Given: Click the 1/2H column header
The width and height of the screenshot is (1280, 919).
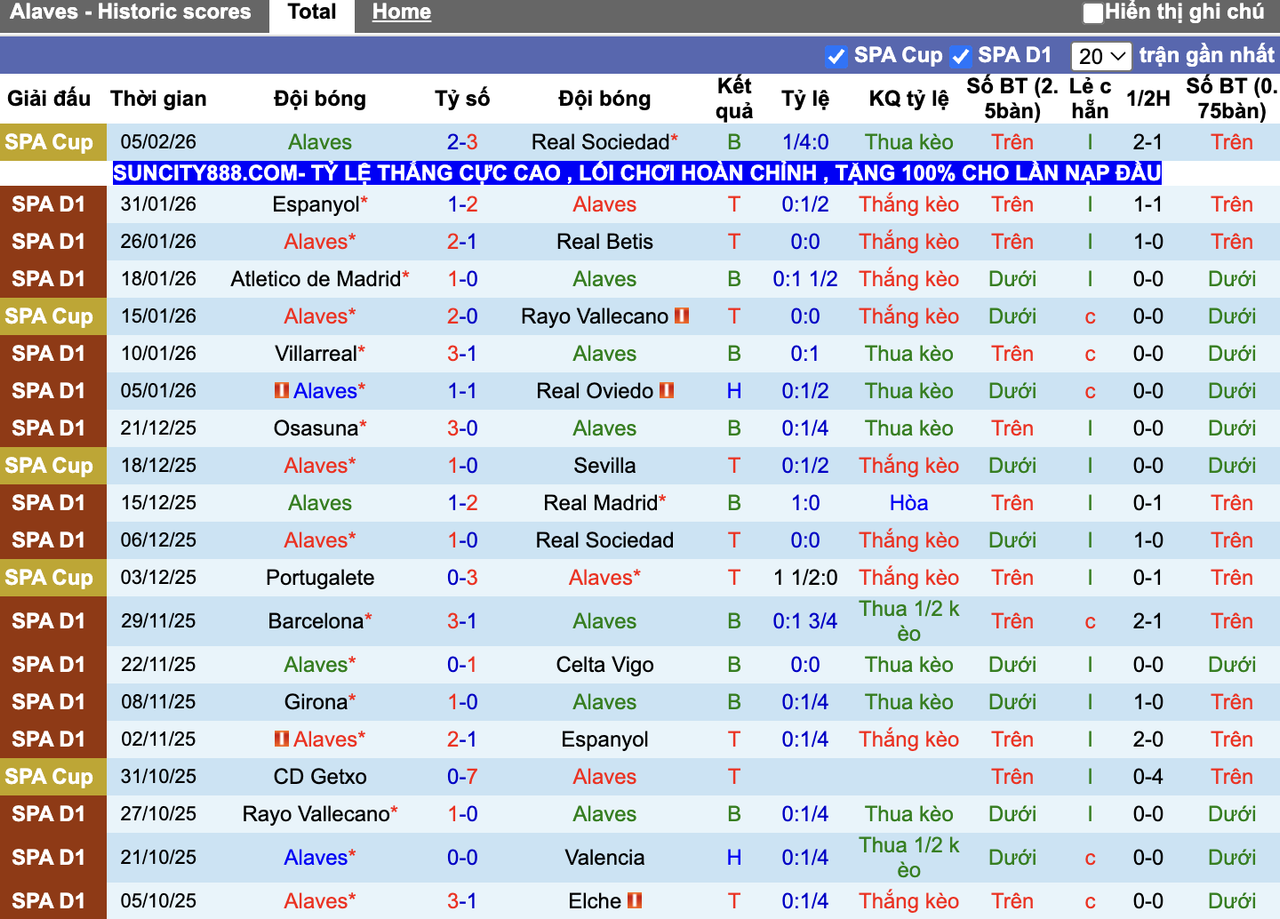Looking at the screenshot, I should coord(1148,98).
